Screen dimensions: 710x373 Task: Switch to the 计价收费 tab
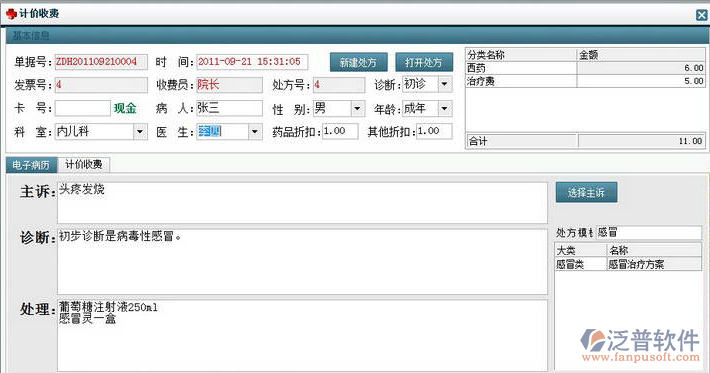coord(84,164)
